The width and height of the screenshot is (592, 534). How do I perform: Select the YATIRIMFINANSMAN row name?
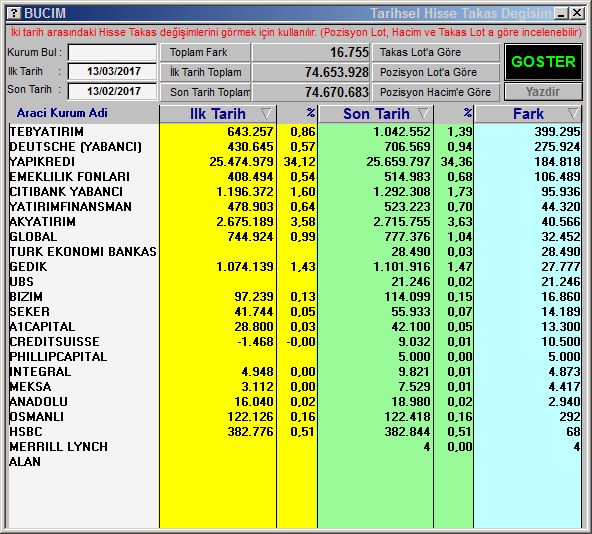pyautogui.click(x=71, y=207)
